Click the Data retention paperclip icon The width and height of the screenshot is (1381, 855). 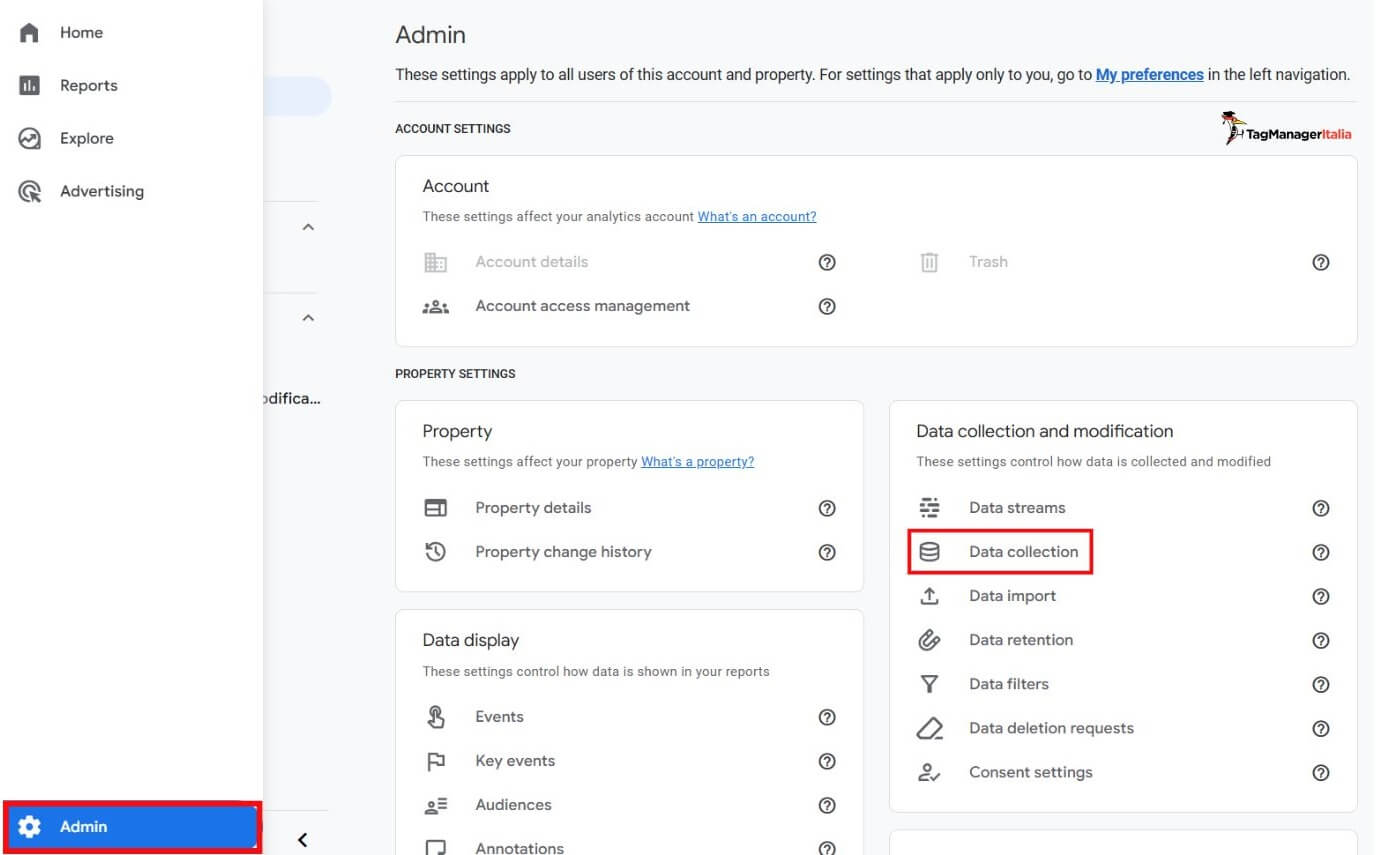click(x=929, y=640)
